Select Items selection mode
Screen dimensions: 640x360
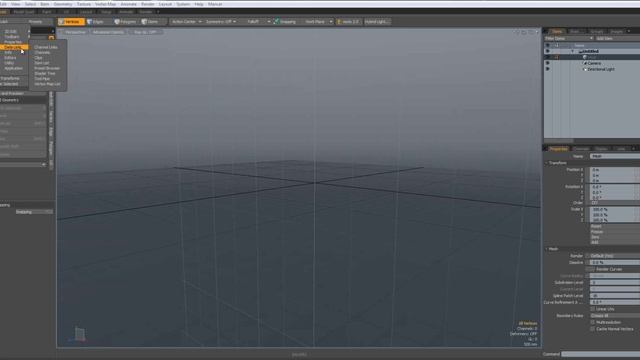point(151,22)
